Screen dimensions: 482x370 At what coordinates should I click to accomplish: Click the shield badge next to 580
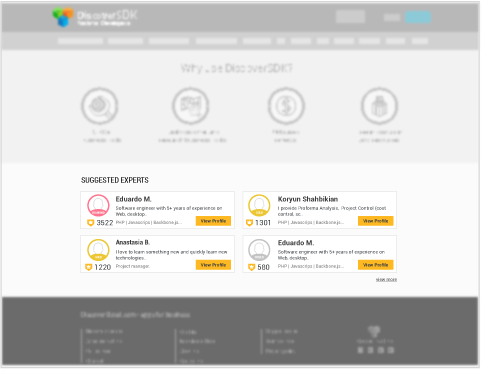(x=252, y=267)
